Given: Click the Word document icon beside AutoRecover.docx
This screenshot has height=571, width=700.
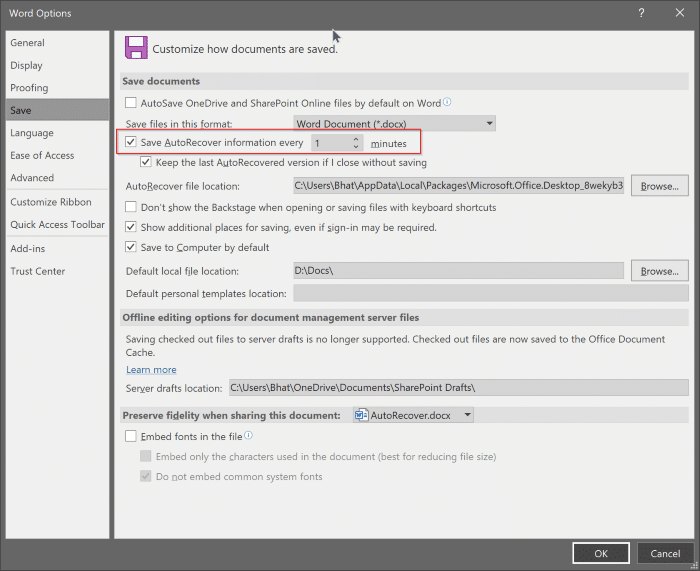Looking at the screenshot, I should click(x=361, y=415).
